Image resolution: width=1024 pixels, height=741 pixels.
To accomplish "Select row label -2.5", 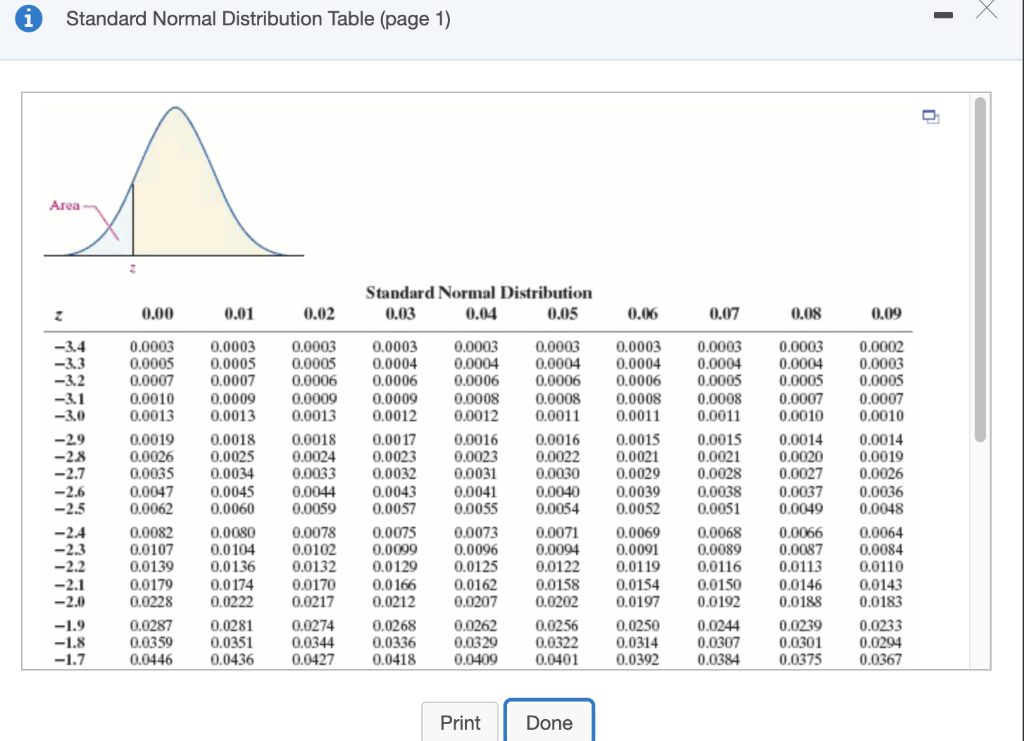I will click(x=69, y=509).
